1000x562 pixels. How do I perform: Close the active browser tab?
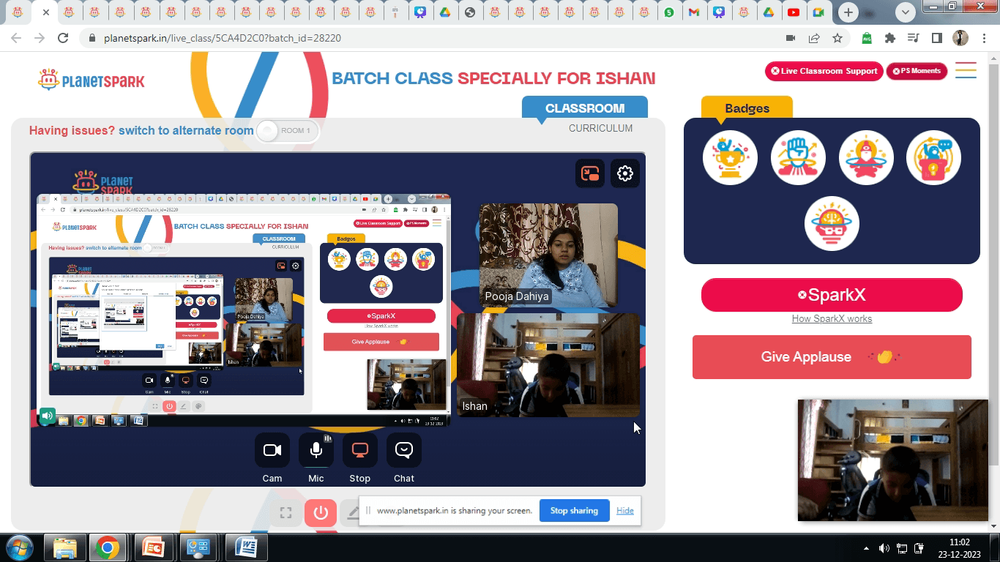46,12
